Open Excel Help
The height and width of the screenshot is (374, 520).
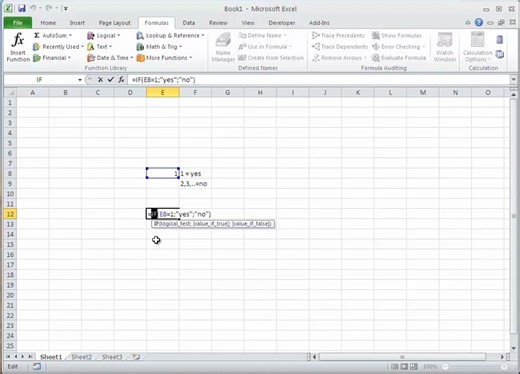coord(479,22)
